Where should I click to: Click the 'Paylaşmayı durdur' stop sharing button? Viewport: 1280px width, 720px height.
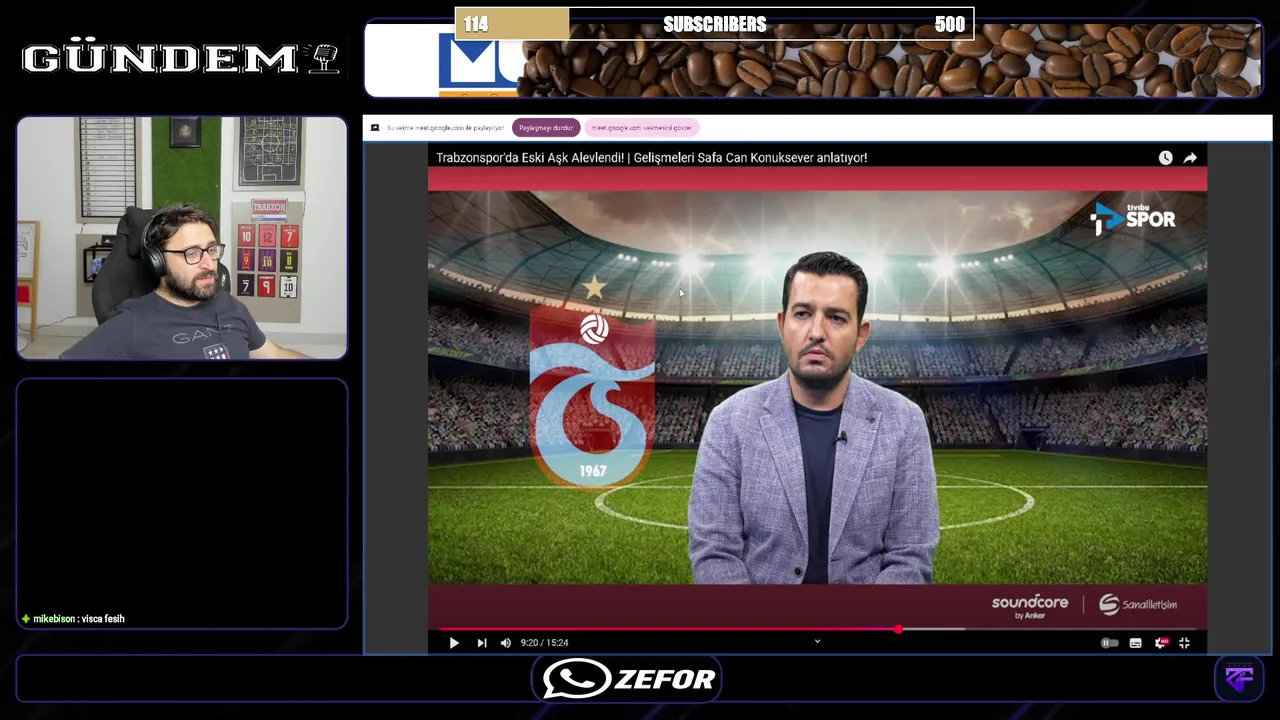(546, 128)
